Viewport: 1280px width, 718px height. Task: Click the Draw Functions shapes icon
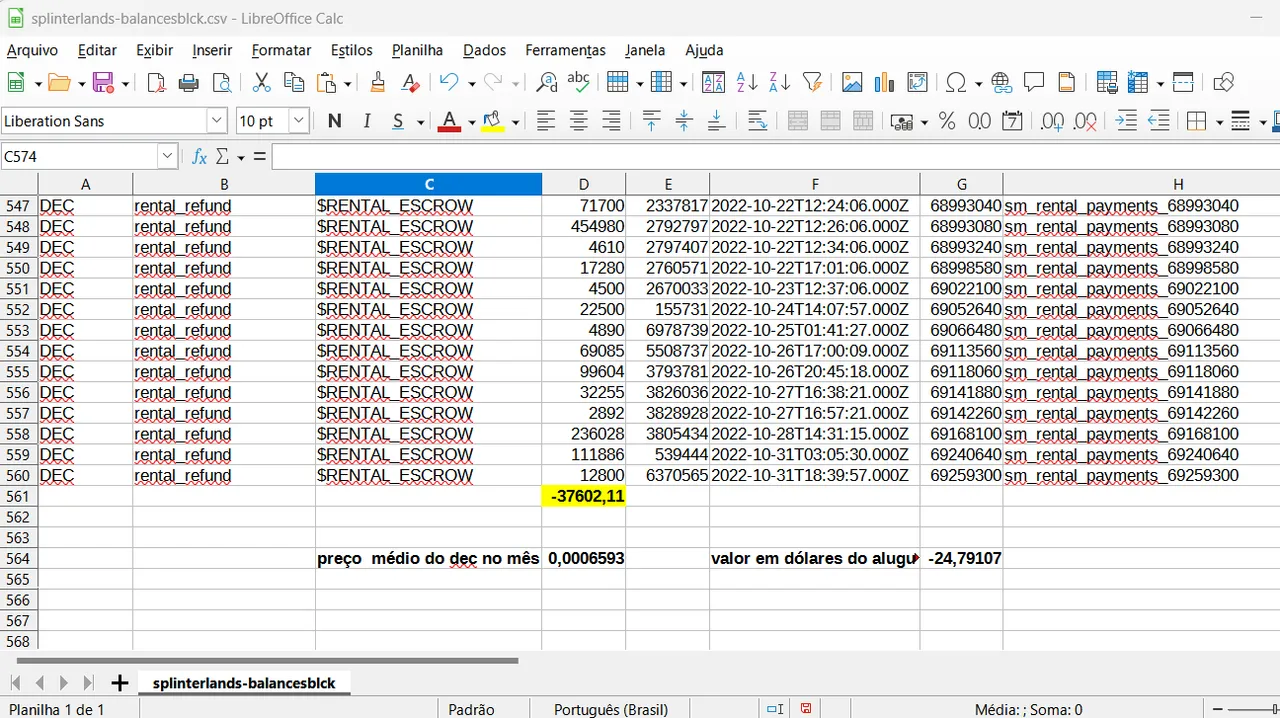[1223, 83]
